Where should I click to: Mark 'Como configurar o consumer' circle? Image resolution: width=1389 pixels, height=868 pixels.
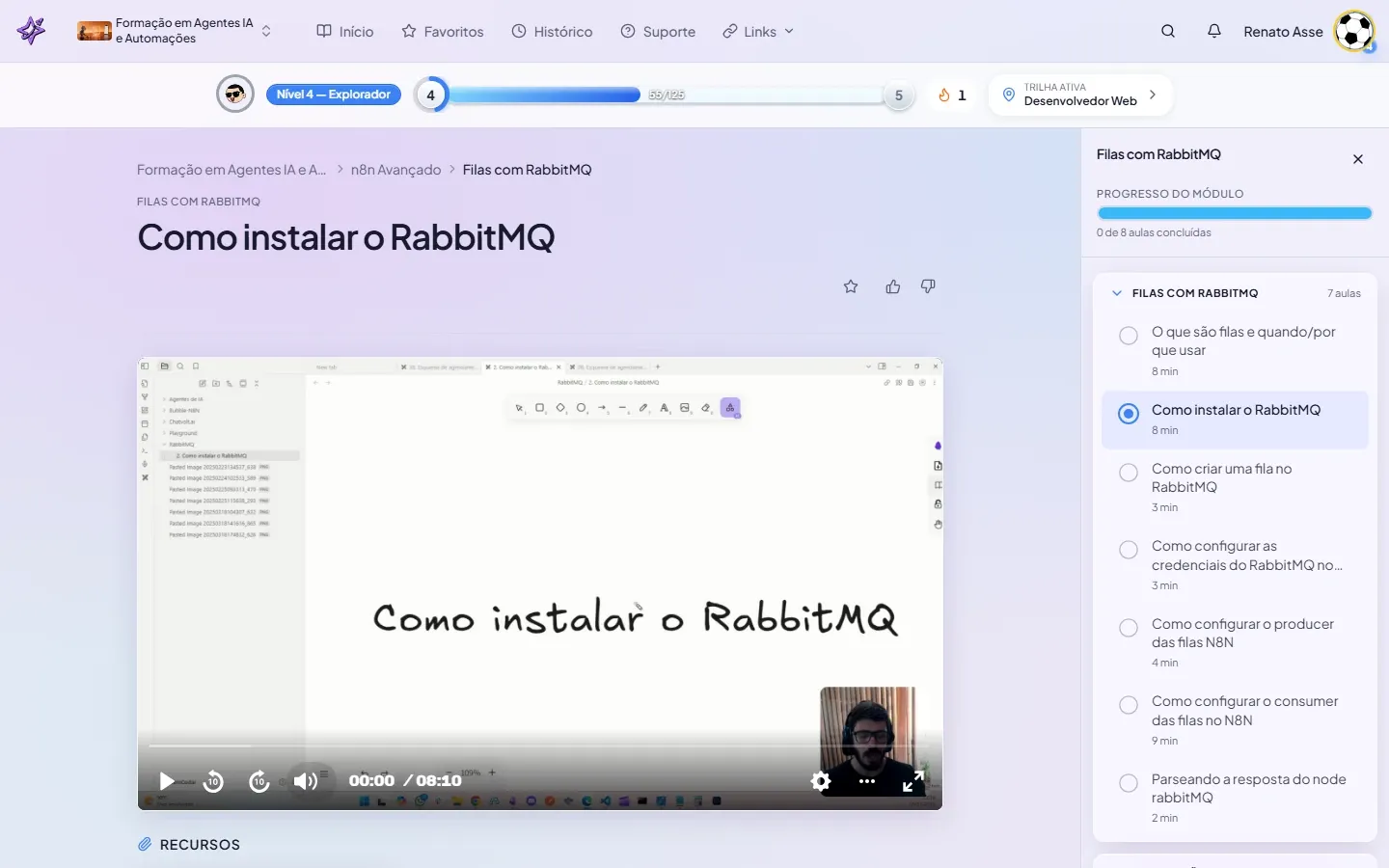[x=1128, y=705]
